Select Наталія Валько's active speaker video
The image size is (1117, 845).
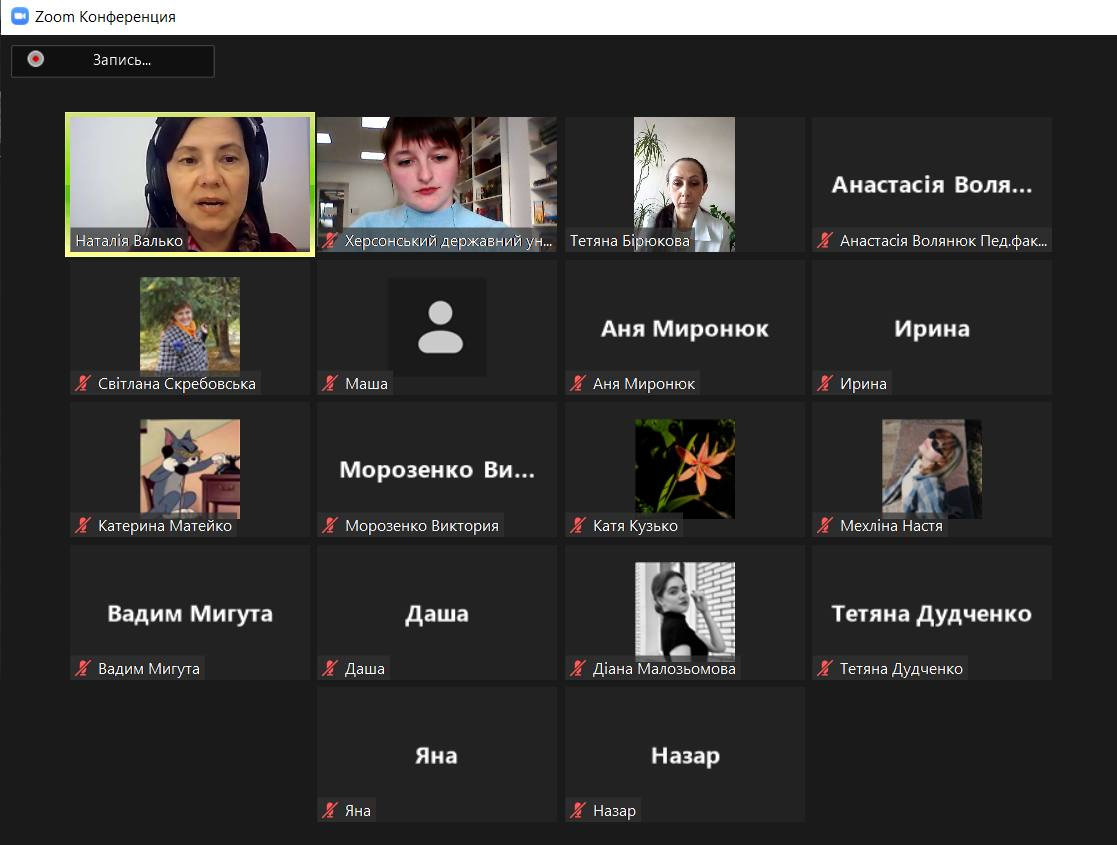(x=190, y=185)
